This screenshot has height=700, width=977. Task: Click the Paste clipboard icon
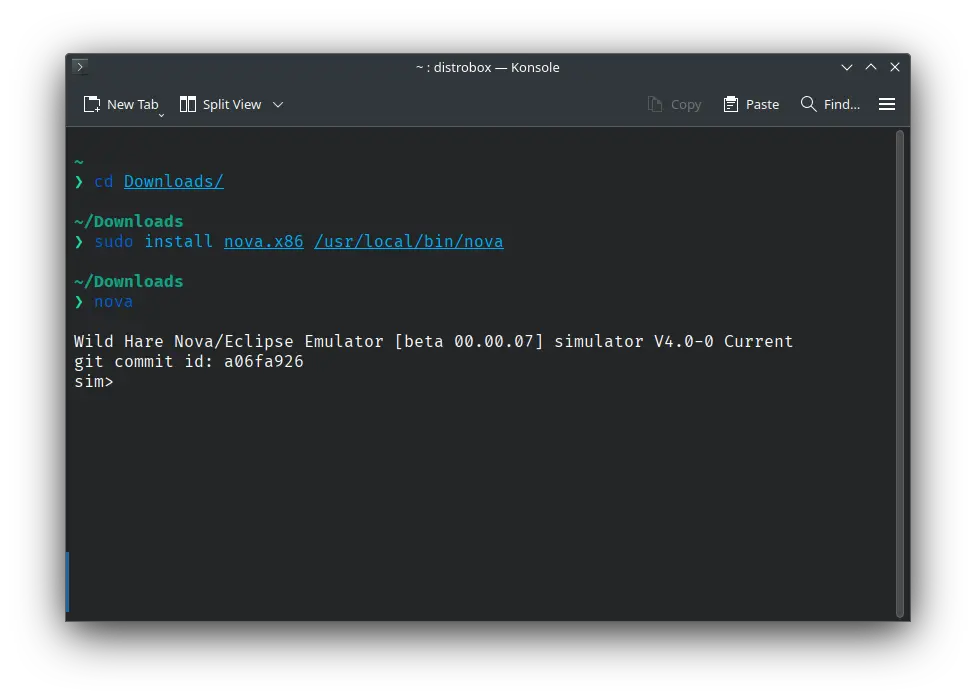click(730, 104)
